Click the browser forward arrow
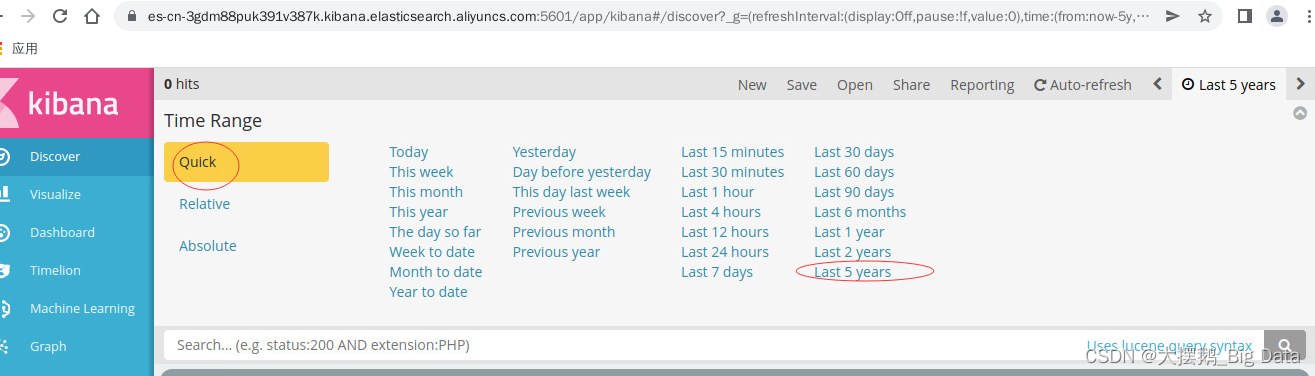 (28, 16)
